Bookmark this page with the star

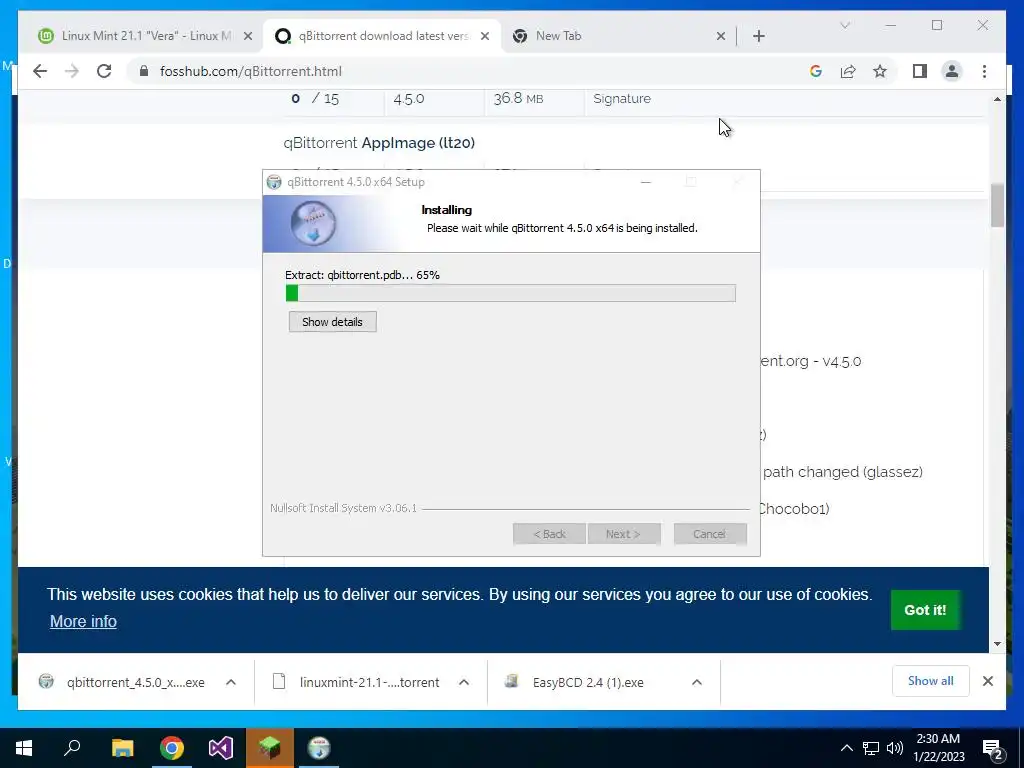point(880,71)
